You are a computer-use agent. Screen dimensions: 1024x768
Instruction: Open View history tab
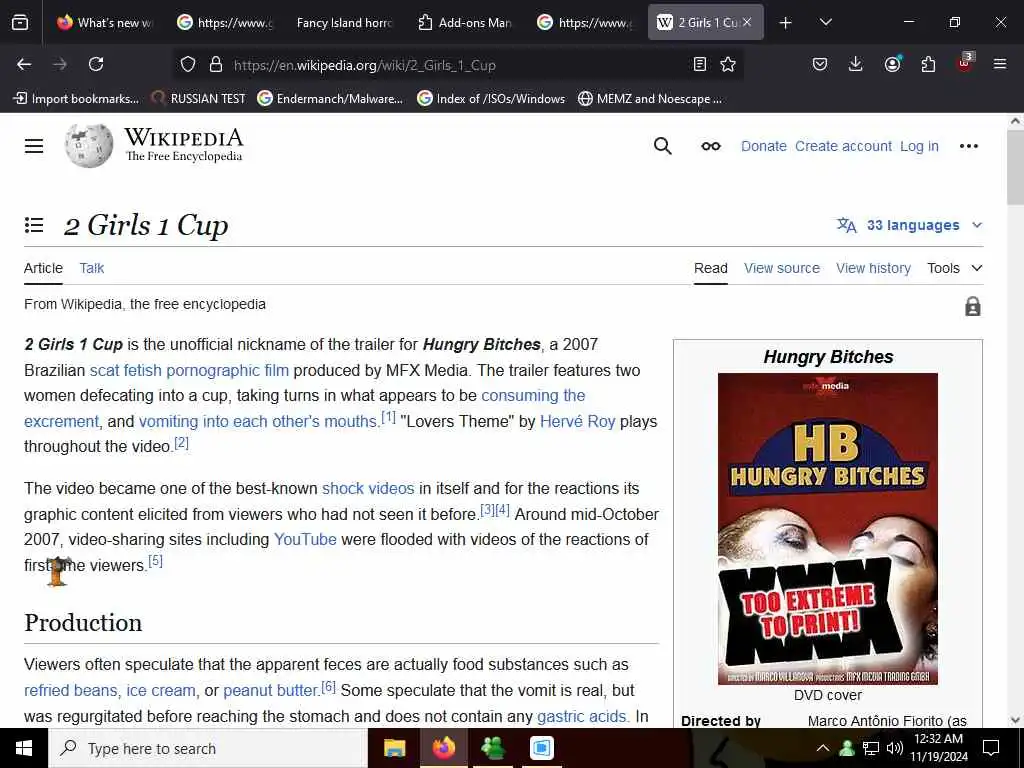(x=873, y=268)
